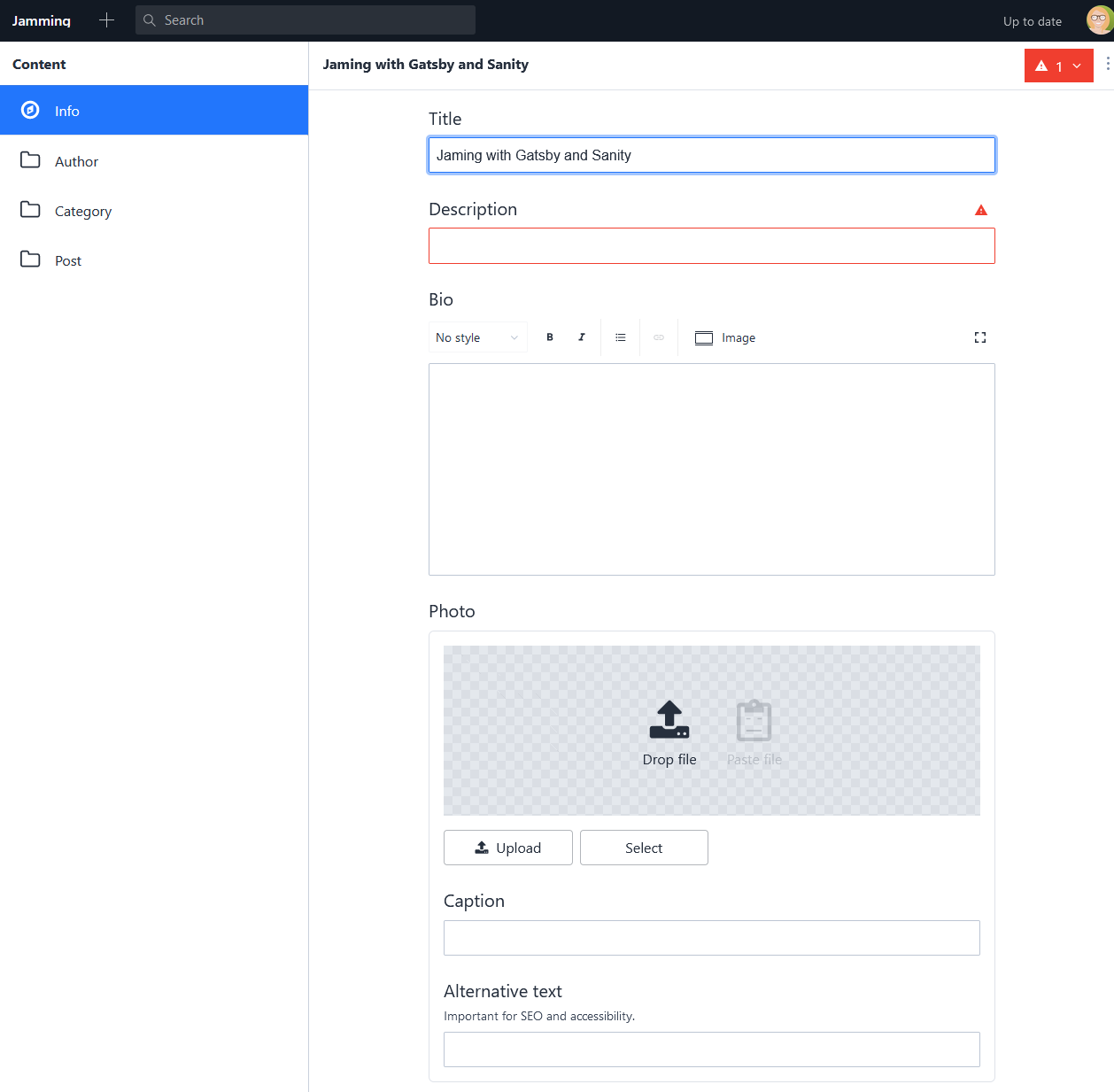Open the three-dot document menu
The image size is (1114, 1092).
pyautogui.click(x=1107, y=64)
